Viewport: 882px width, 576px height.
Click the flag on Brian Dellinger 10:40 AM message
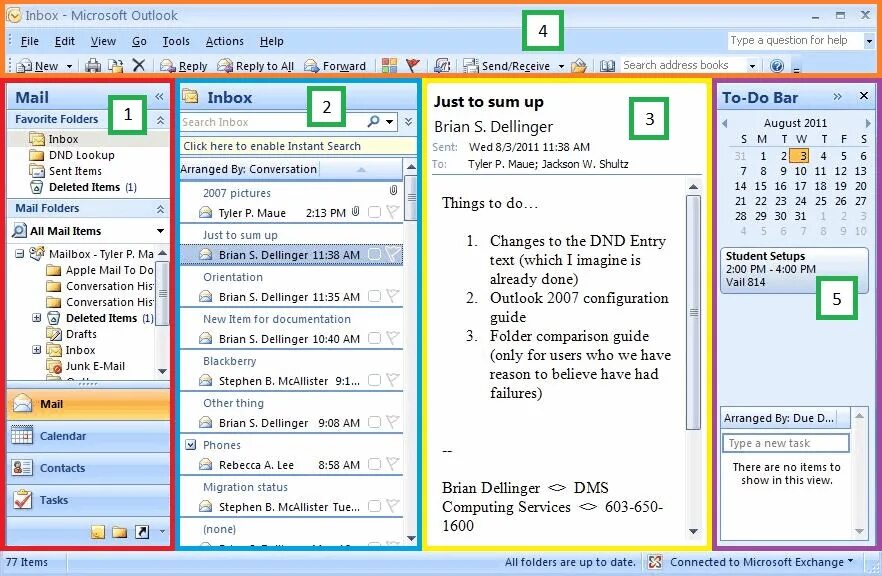(x=393, y=338)
